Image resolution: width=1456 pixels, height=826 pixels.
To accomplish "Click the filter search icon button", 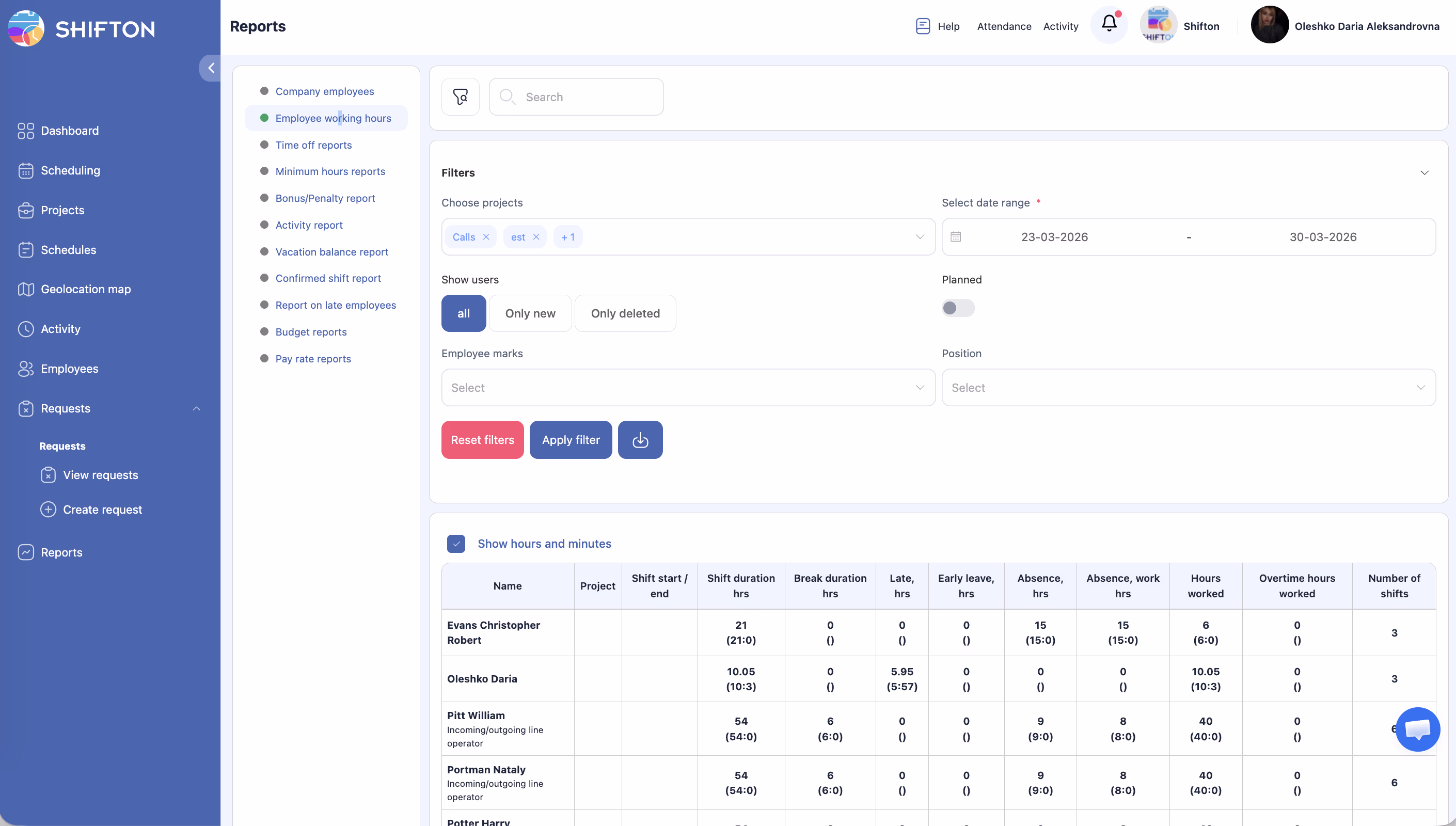I will click(x=460, y=97).
